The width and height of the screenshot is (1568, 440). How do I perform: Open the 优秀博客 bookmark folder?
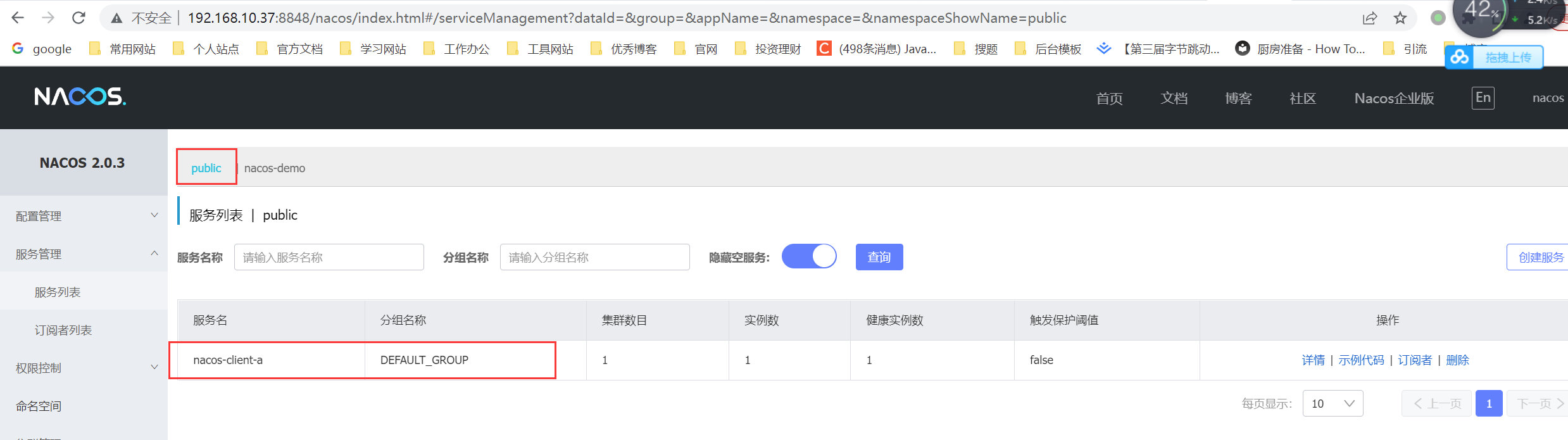tap(624, 49)
